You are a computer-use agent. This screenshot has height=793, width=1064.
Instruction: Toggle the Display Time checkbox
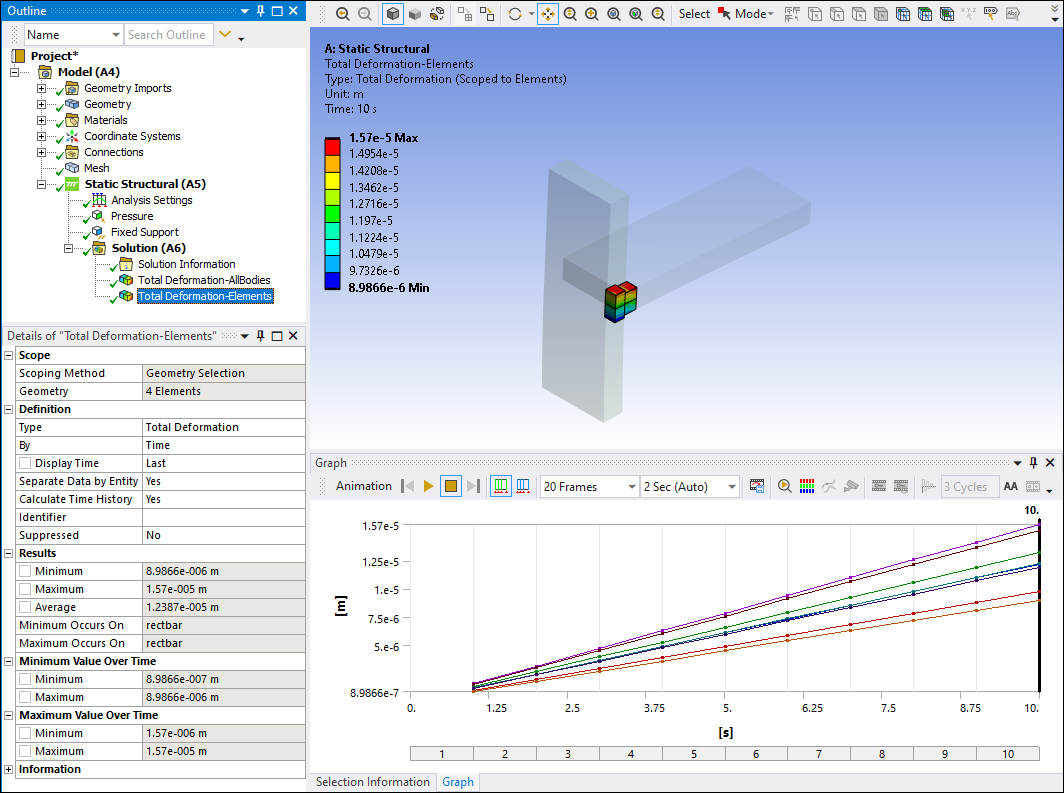[x=25, y=463]
